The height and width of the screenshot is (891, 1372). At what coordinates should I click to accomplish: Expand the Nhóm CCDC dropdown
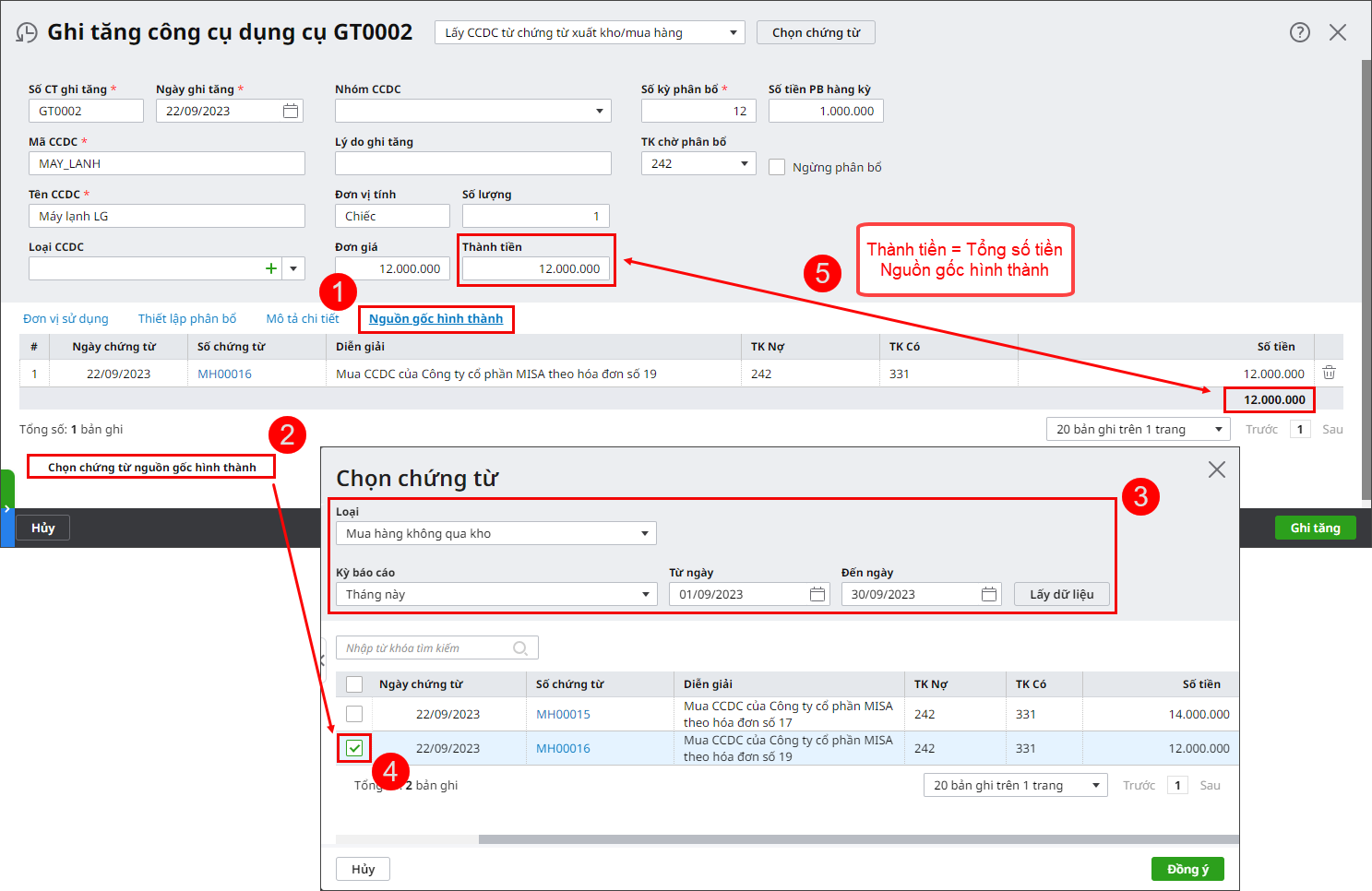(600, 112)
